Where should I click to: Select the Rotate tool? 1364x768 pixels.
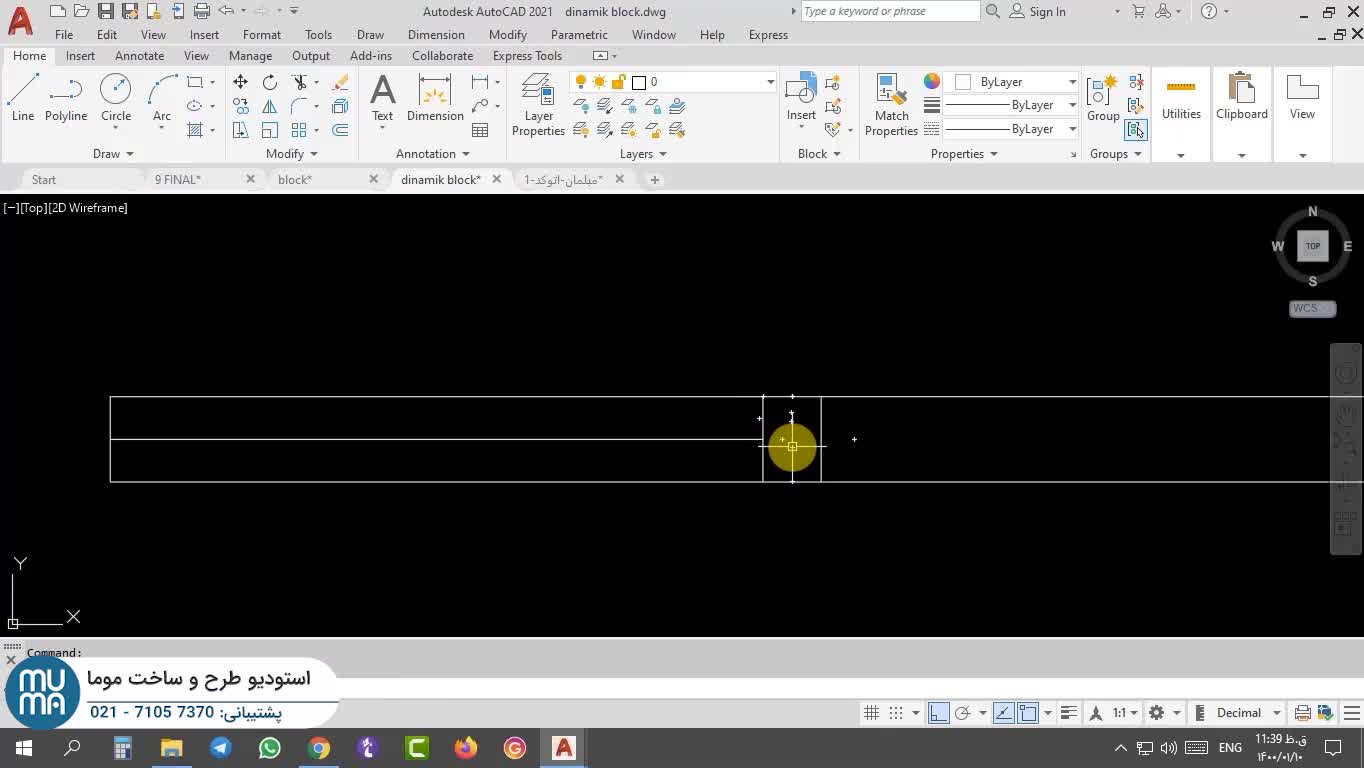click(x=270, y=82)
